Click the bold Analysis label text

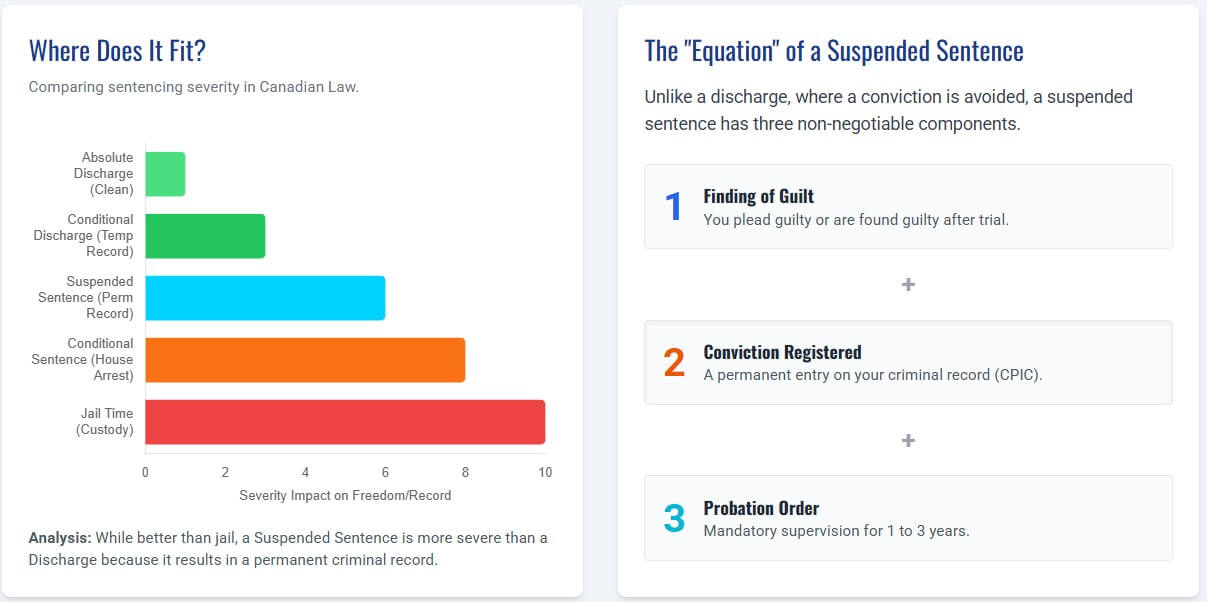pyautogui.click(x=60, y=538)
